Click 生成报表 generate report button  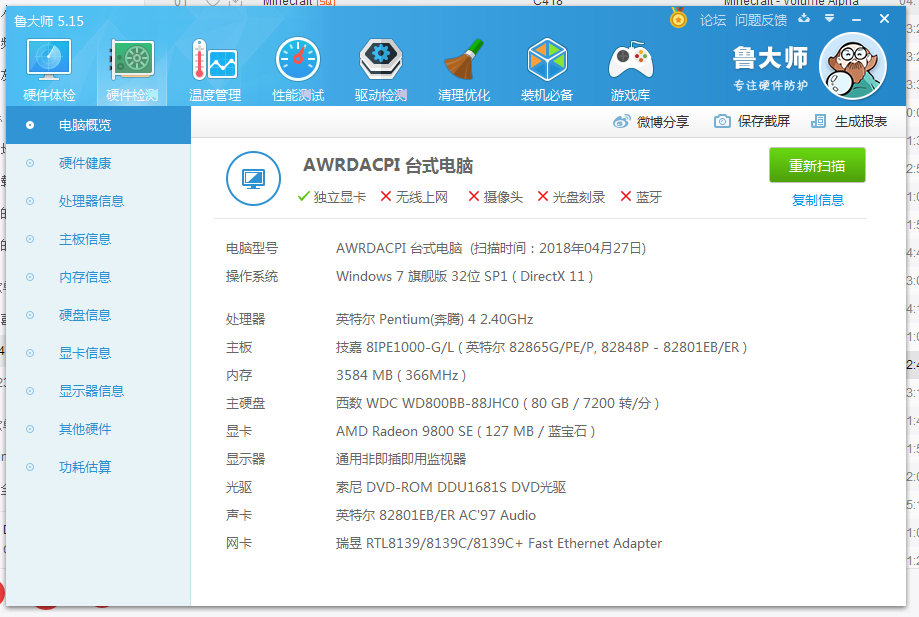(849, 121)
